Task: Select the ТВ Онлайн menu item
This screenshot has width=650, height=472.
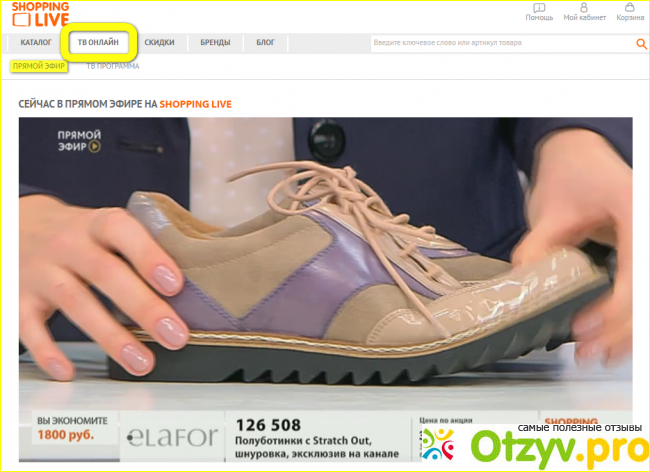Action: pos(98,43)
